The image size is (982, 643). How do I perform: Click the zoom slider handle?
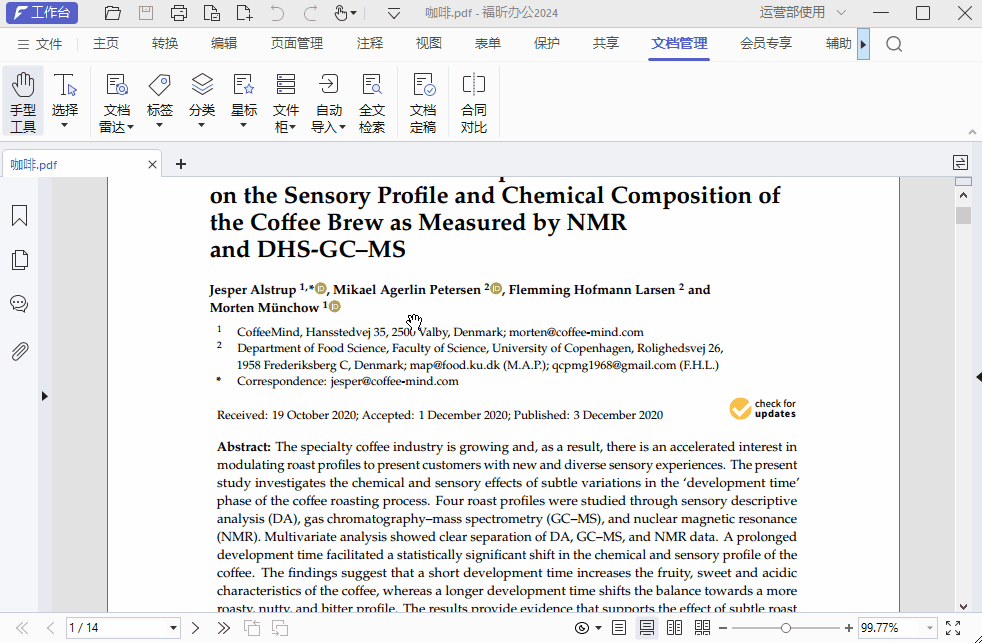point(786,628)
